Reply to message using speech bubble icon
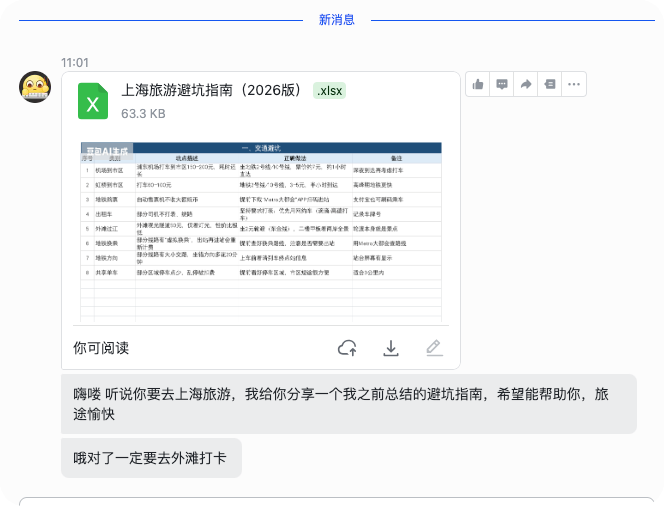664x506 pixels. 502,84
